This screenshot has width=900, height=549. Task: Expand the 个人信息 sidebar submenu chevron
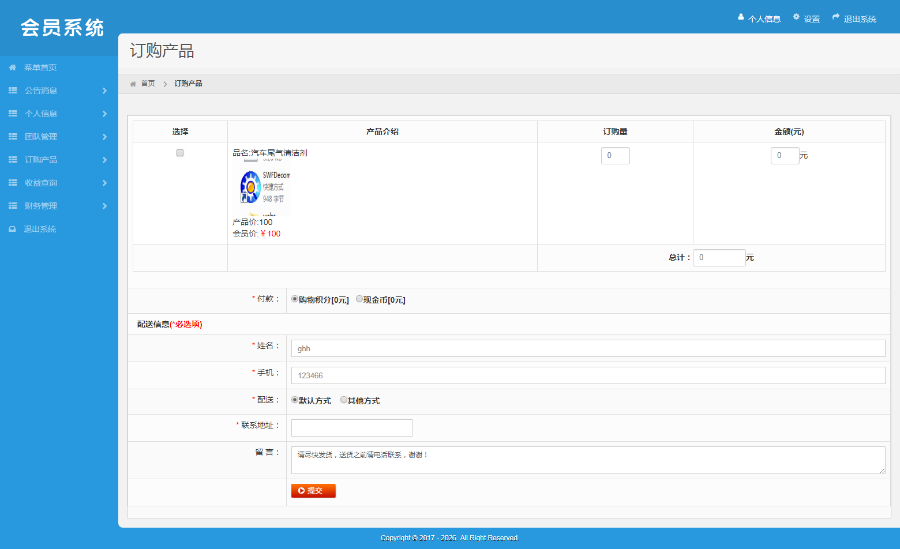pyautogui.click(x=104, y=113)
